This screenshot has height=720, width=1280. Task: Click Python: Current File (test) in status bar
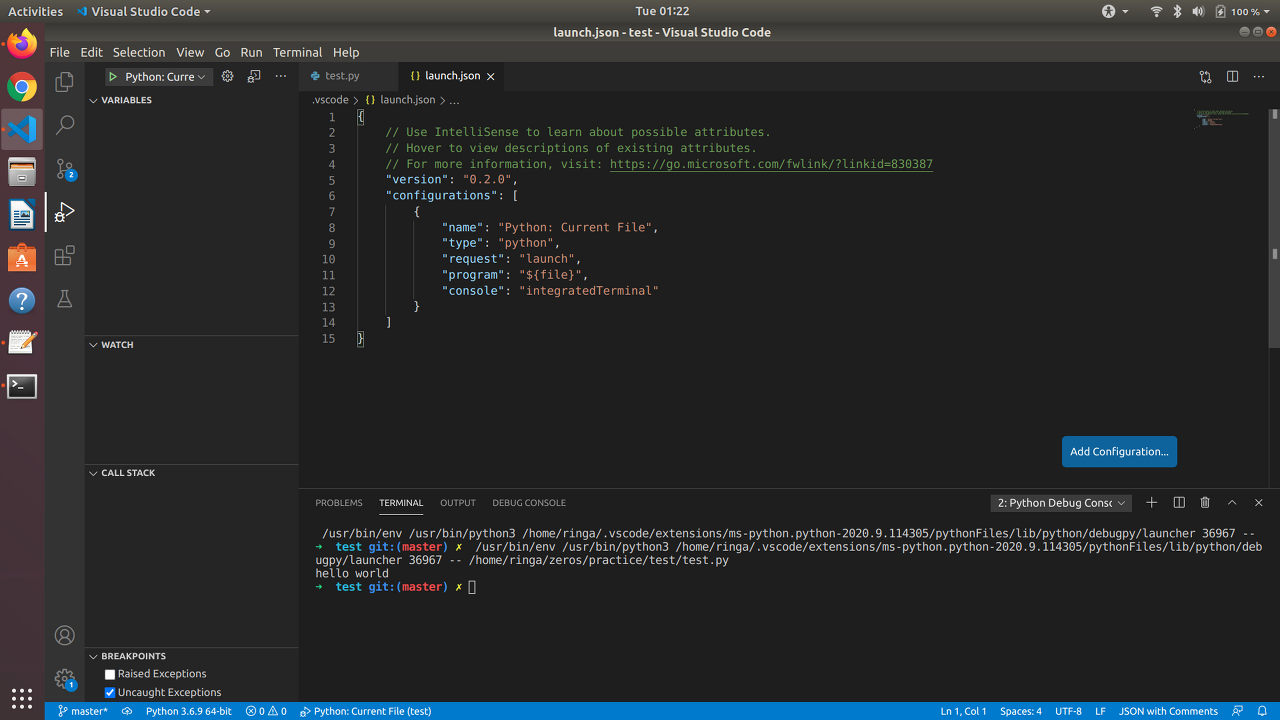(365, 711)
